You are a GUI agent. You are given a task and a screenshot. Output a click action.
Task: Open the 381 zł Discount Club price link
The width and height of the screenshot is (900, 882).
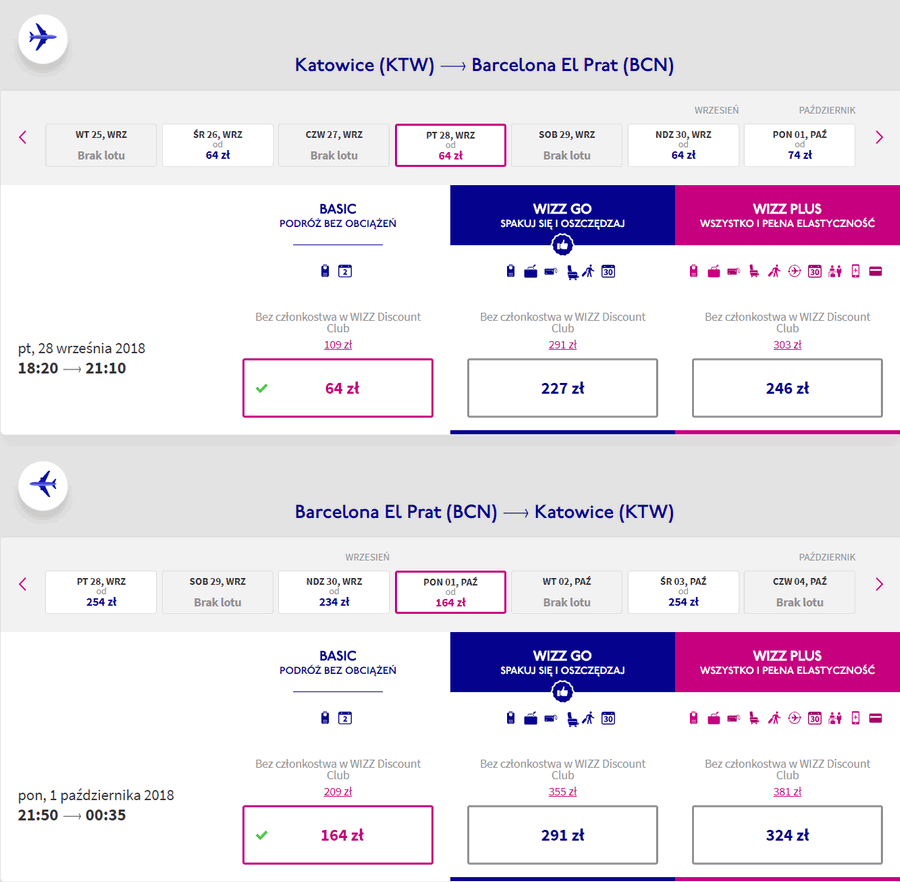787,792
